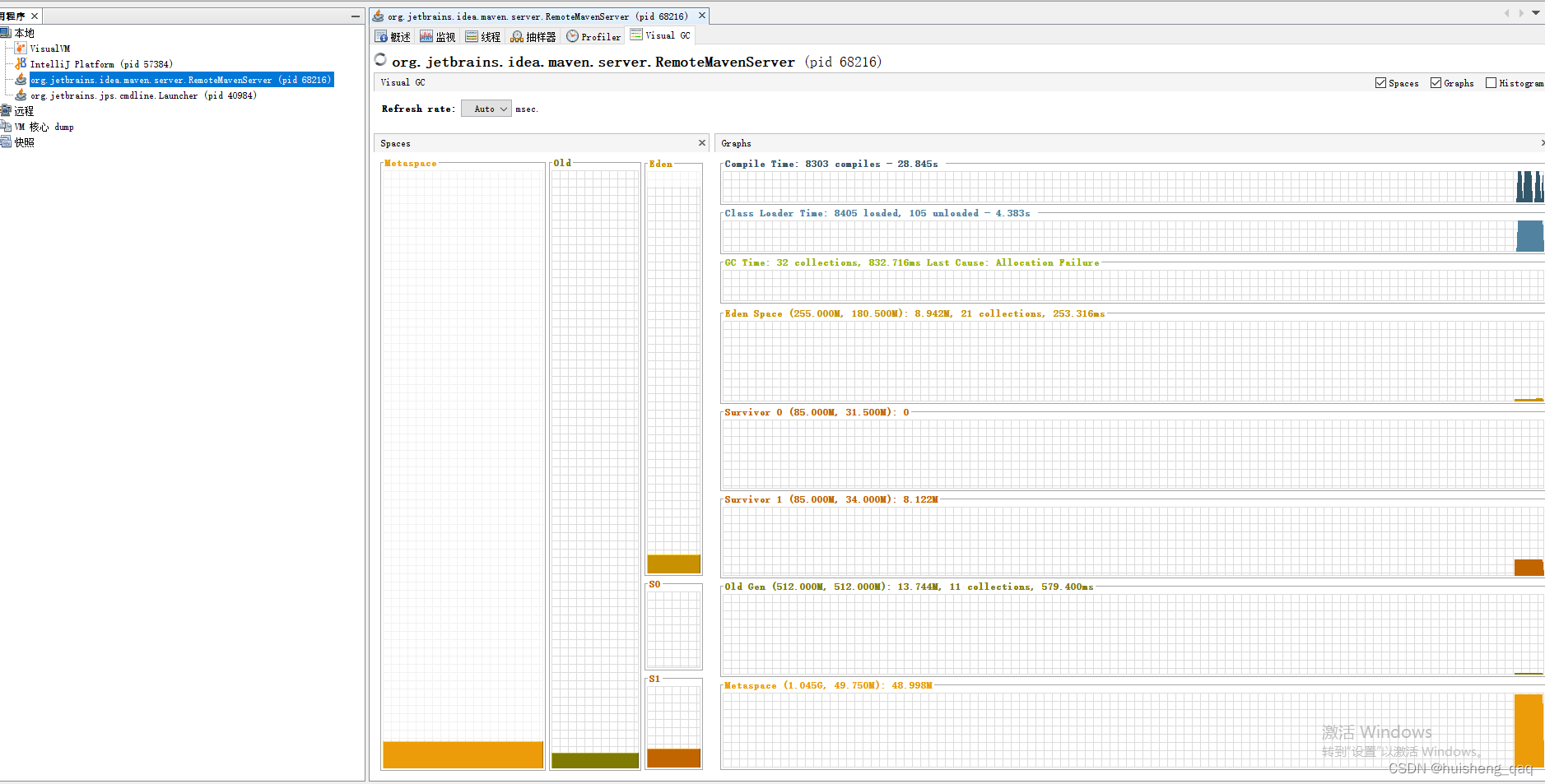Viewport: 1545px width, 784px height.
Task: Switch to the 监视 tab
Action: [438, 36]
